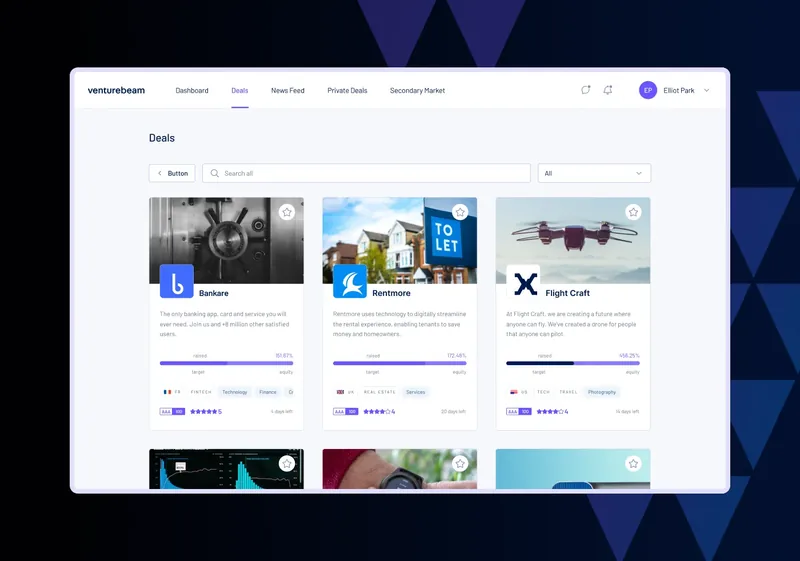
Task: Open the Flight Craft deal title
Action: pyautogui.click(x=567, y=293)
